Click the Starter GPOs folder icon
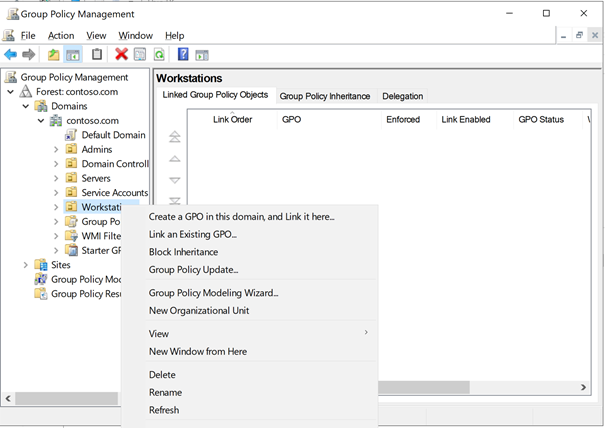The height and width of the screenshot is (428, 605). [71, 250]
